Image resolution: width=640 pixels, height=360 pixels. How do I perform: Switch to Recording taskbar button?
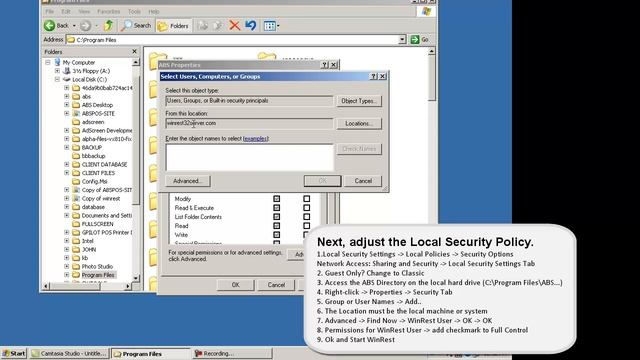pyautogui.click(x=232, y=353)
